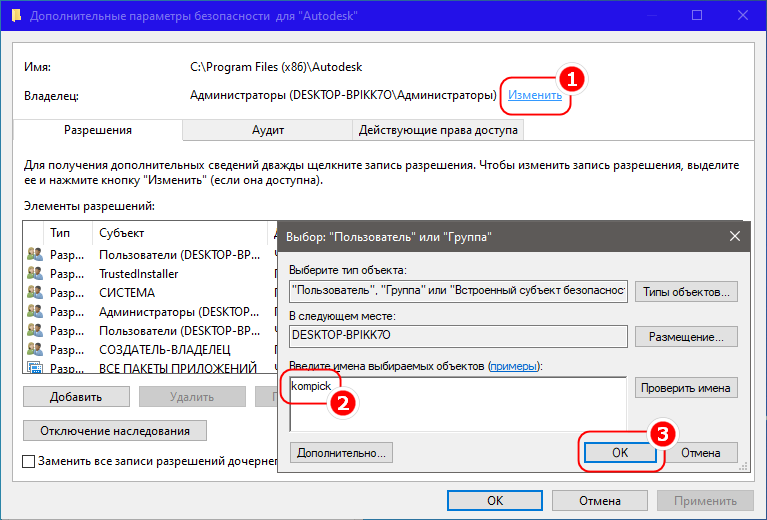The height and width of the screenshot is (520, 767).
Task: Close the user or group selection dialog
Action: pos(735,236)
